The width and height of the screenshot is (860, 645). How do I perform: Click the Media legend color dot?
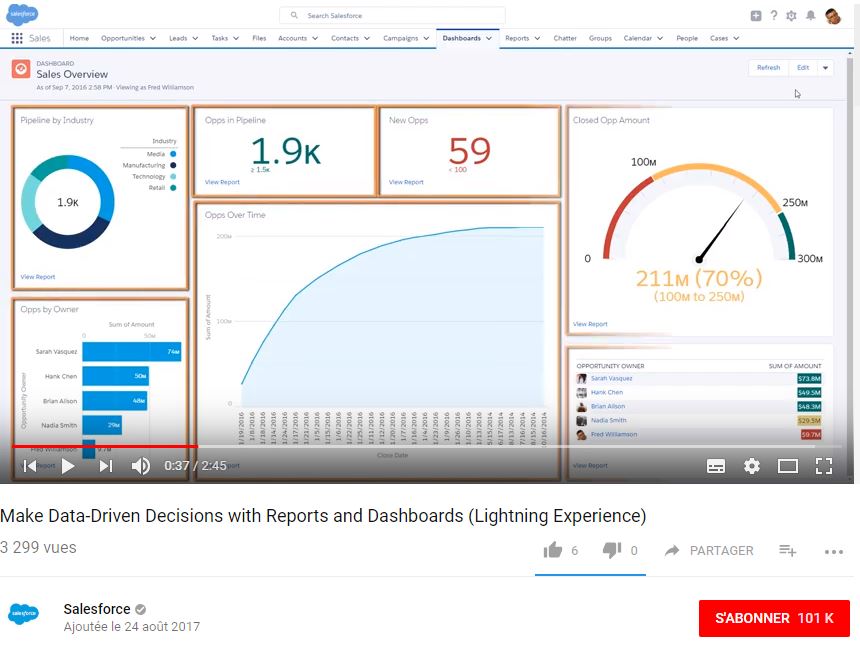click(x=173, y=154)
